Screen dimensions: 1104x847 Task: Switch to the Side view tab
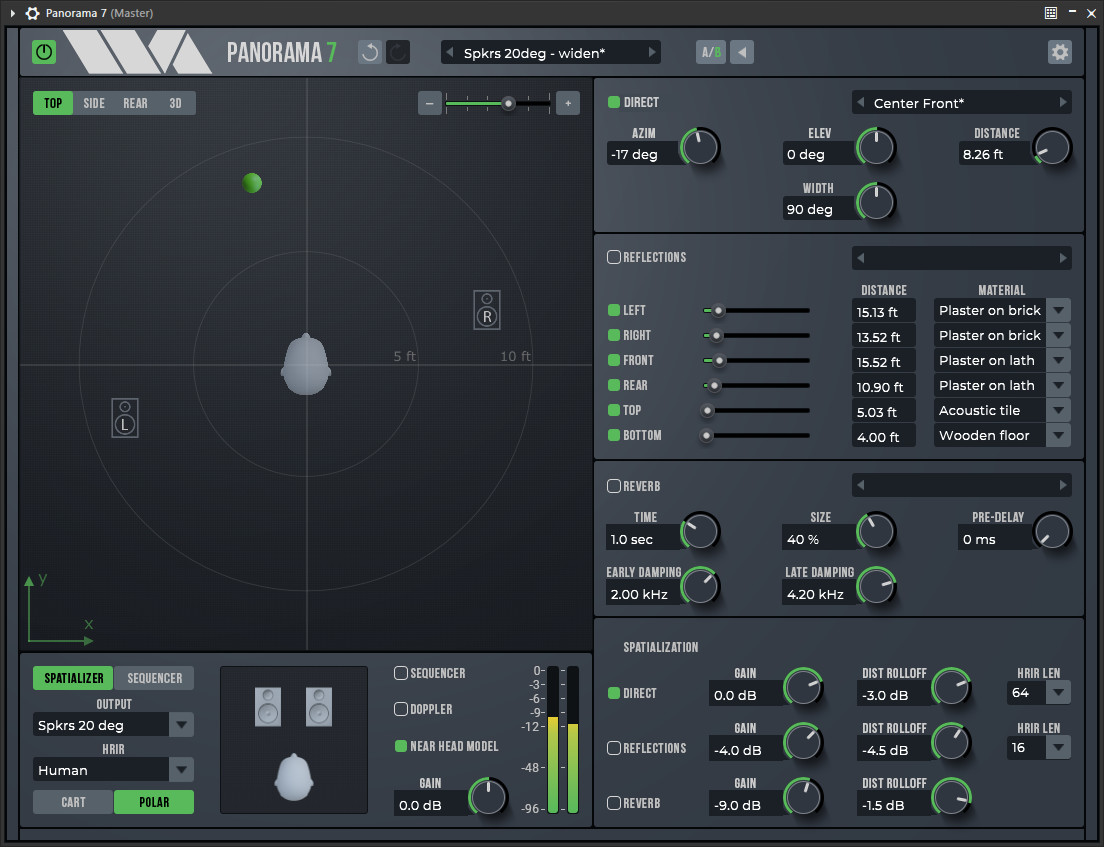(x=94, y=103)
